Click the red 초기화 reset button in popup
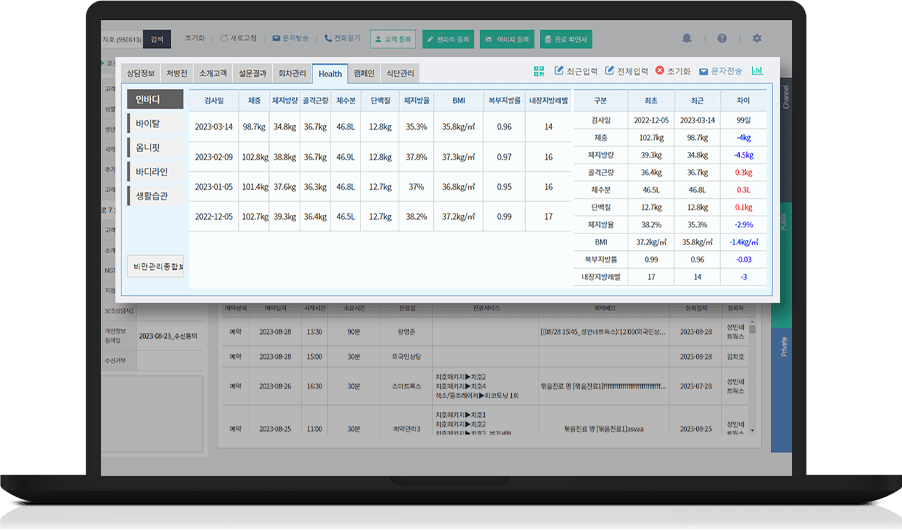The image size is (902, 531). [672, 71]
